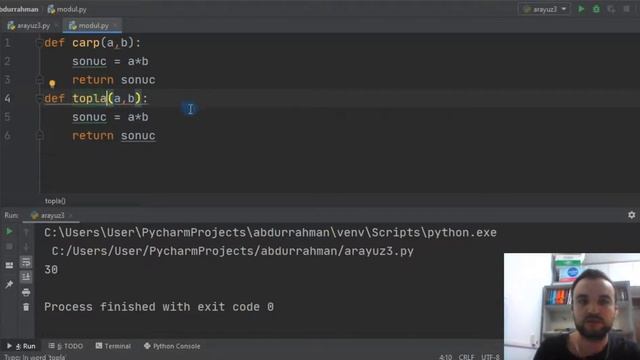
Task: Click 'Process finished with exit code 0' text
Action: pos(159,307)
